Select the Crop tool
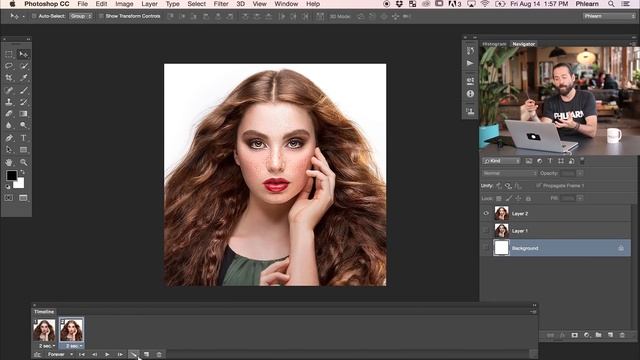640x360 pixels. [9, 78]
